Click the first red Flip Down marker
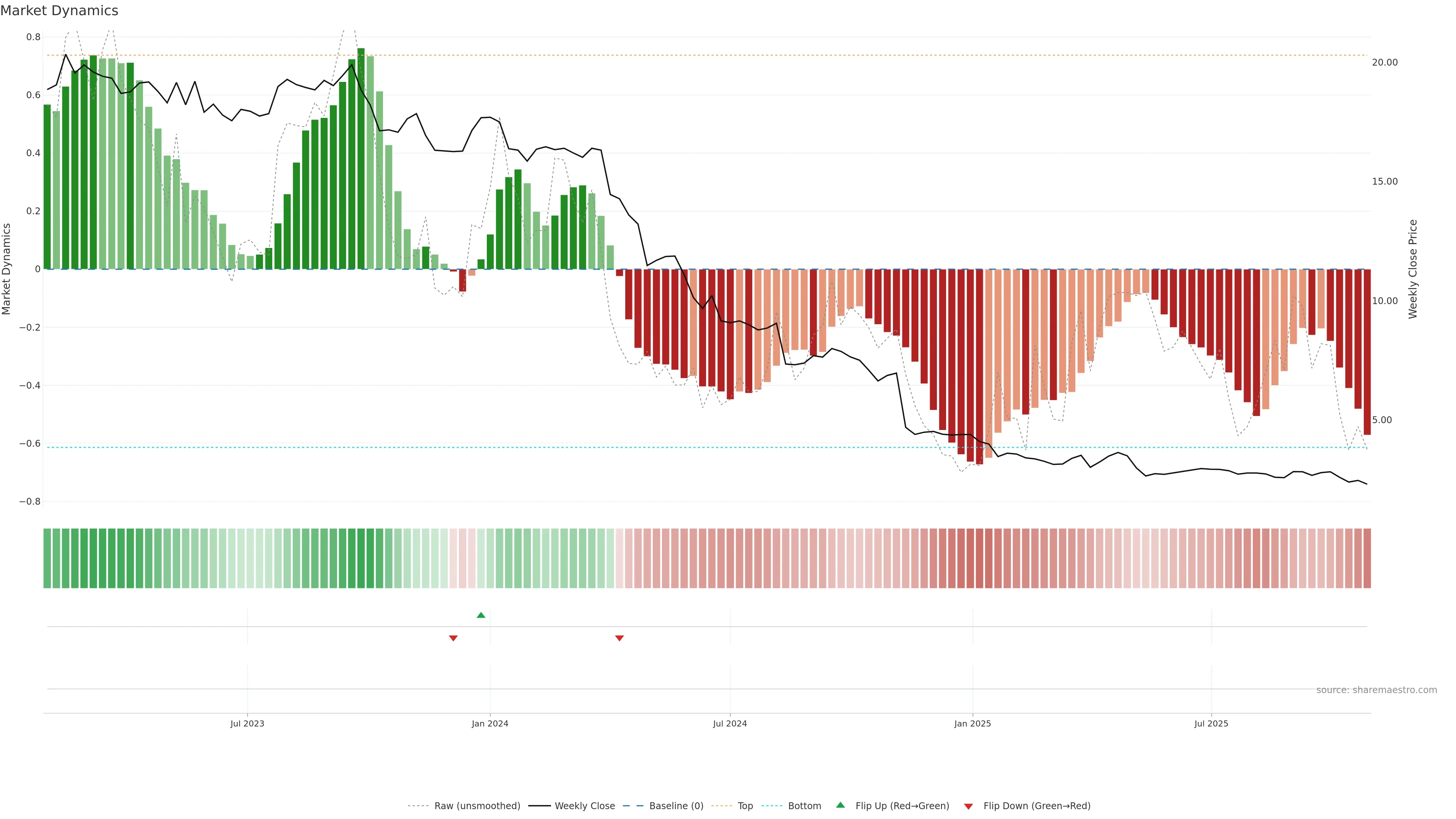 453,638
